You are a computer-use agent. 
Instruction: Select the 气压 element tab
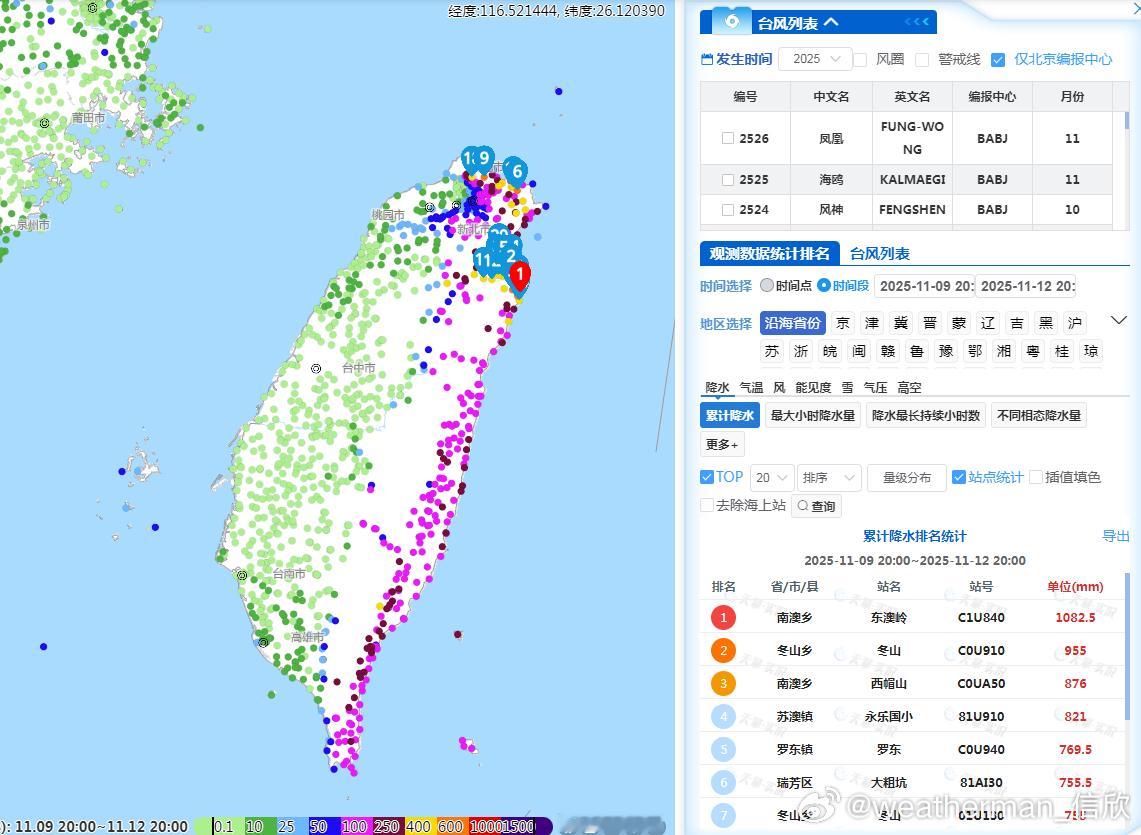point(875,387)
